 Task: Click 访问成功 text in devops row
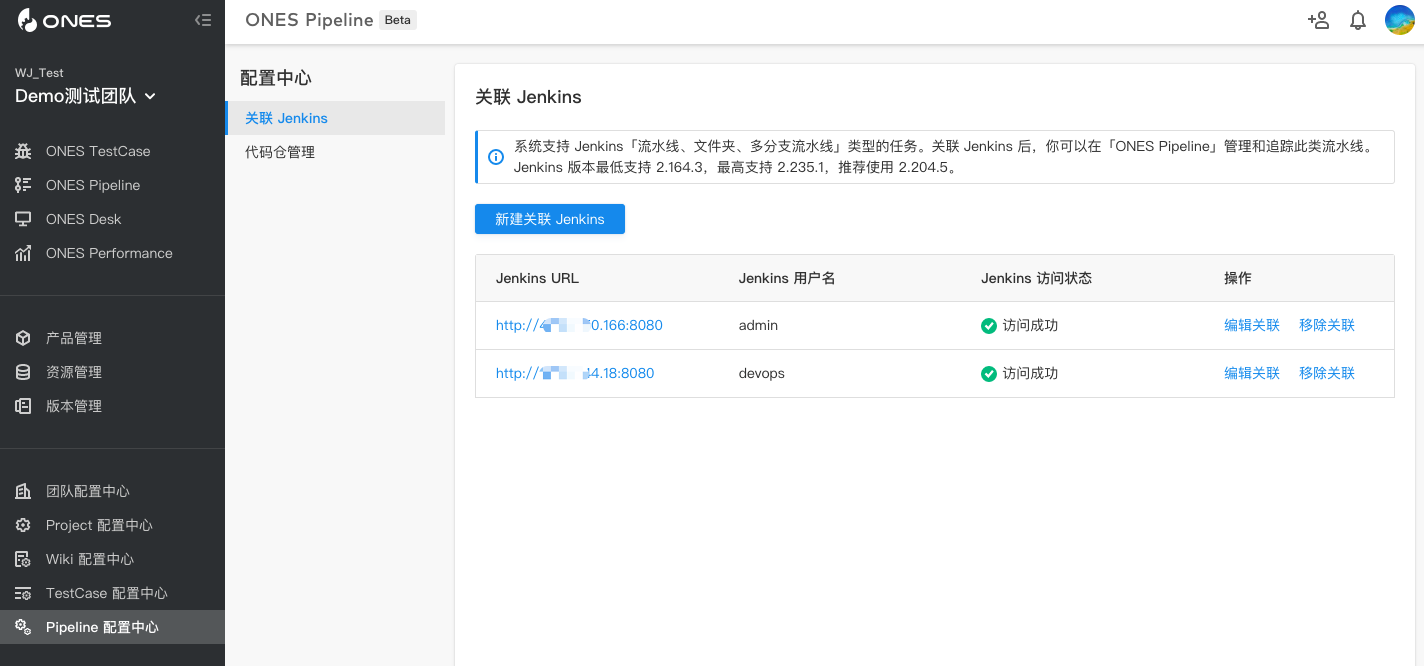point(1030,373)
